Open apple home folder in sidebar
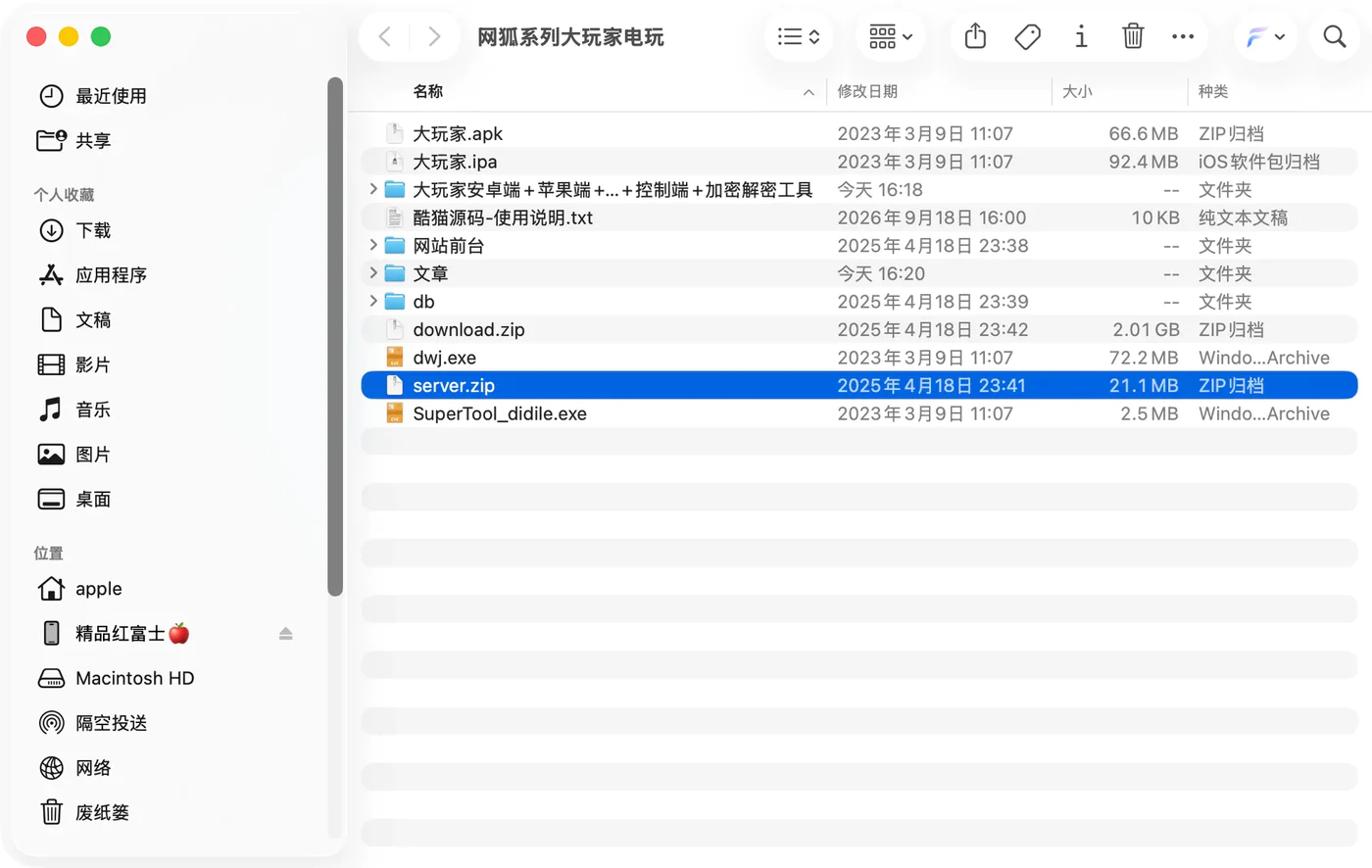Viewport: 1372px width, 868px height. tap(79, 589)
